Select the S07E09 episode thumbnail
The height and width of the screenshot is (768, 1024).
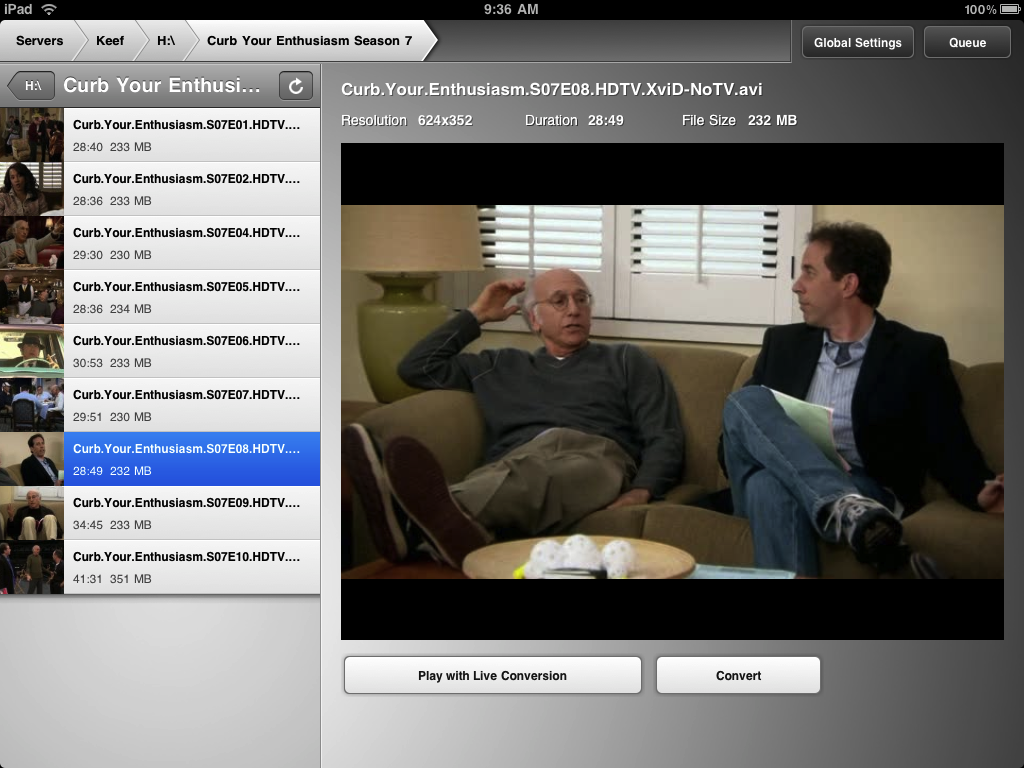pos(32,513)
